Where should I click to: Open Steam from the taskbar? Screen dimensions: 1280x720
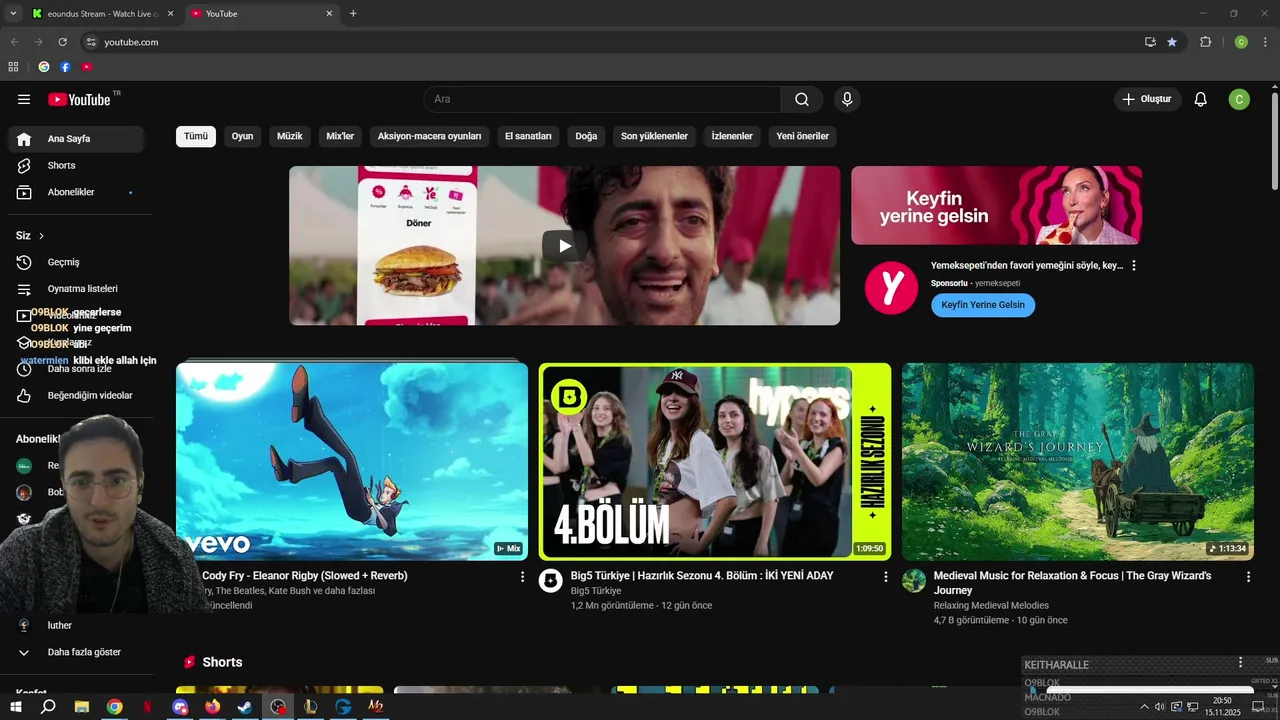click(x=245, y=706)
